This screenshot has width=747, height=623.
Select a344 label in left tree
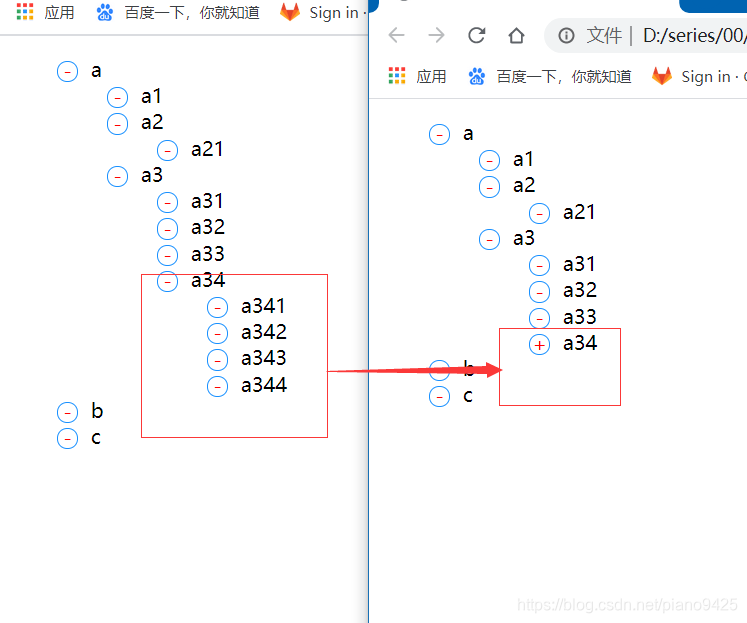tap(263, 385)
